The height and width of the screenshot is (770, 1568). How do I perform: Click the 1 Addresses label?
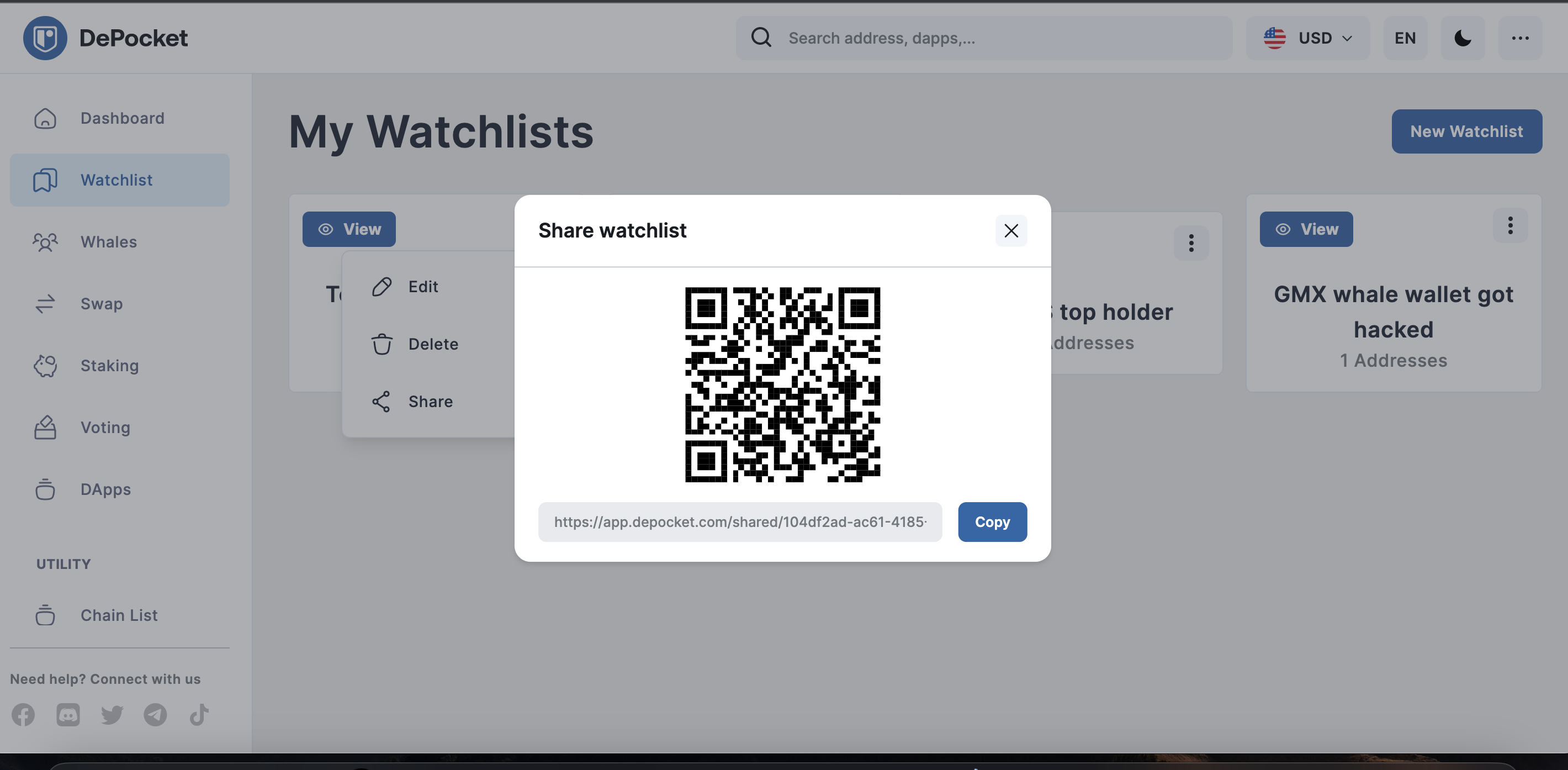tap(1394, 361)
